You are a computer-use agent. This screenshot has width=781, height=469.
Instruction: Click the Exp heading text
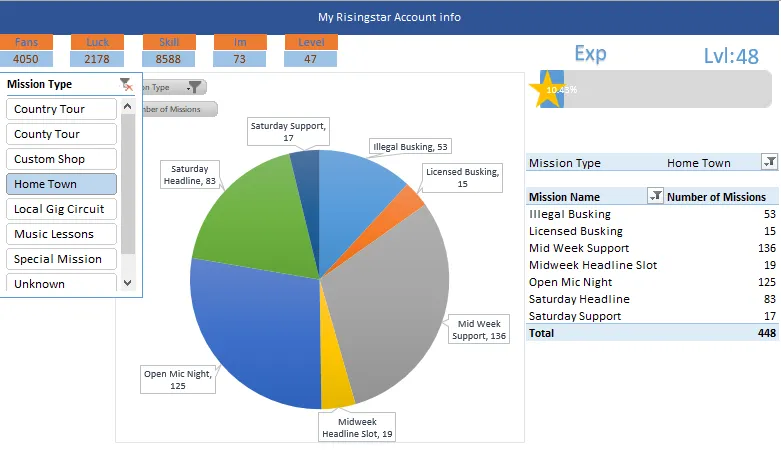pos(590,53)
